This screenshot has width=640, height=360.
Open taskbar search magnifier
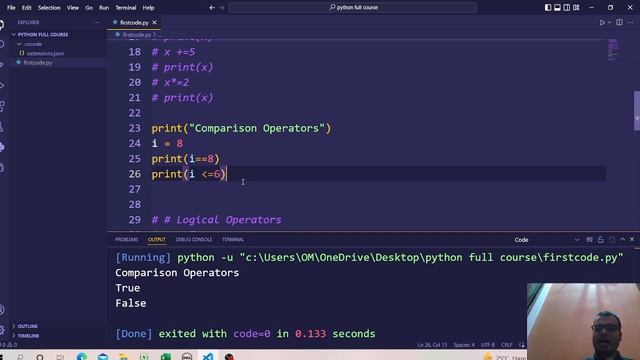click(20, 357)
